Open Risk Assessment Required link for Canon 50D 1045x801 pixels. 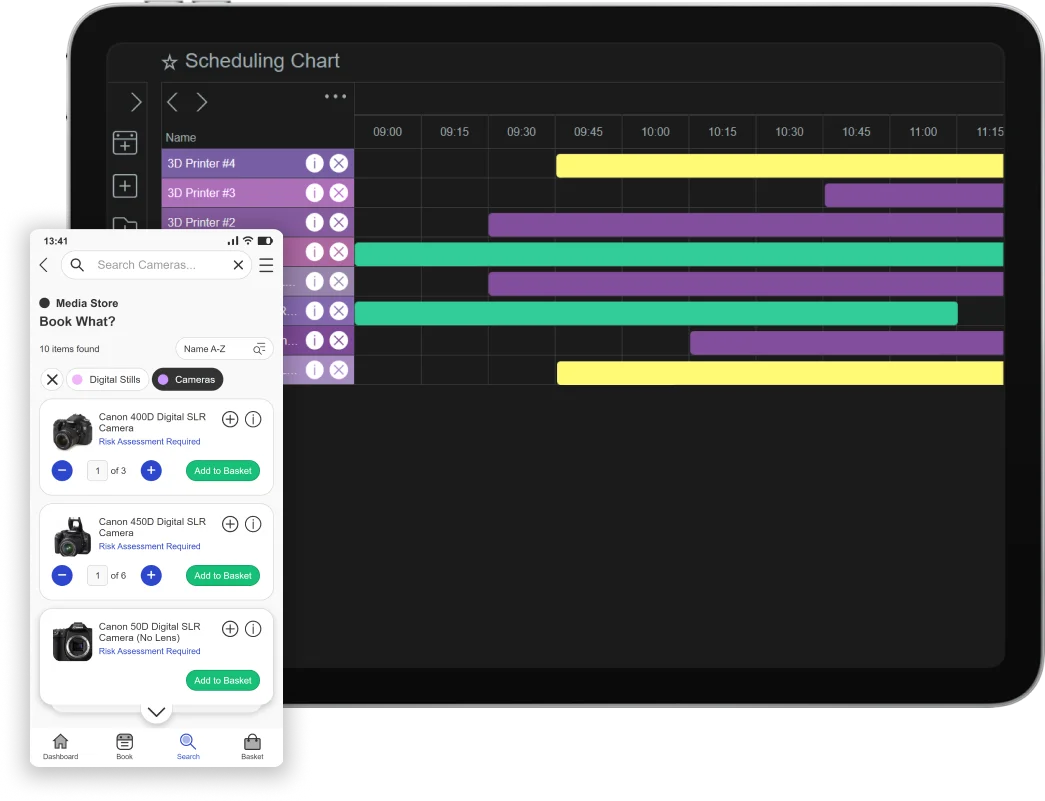[149, 651]
